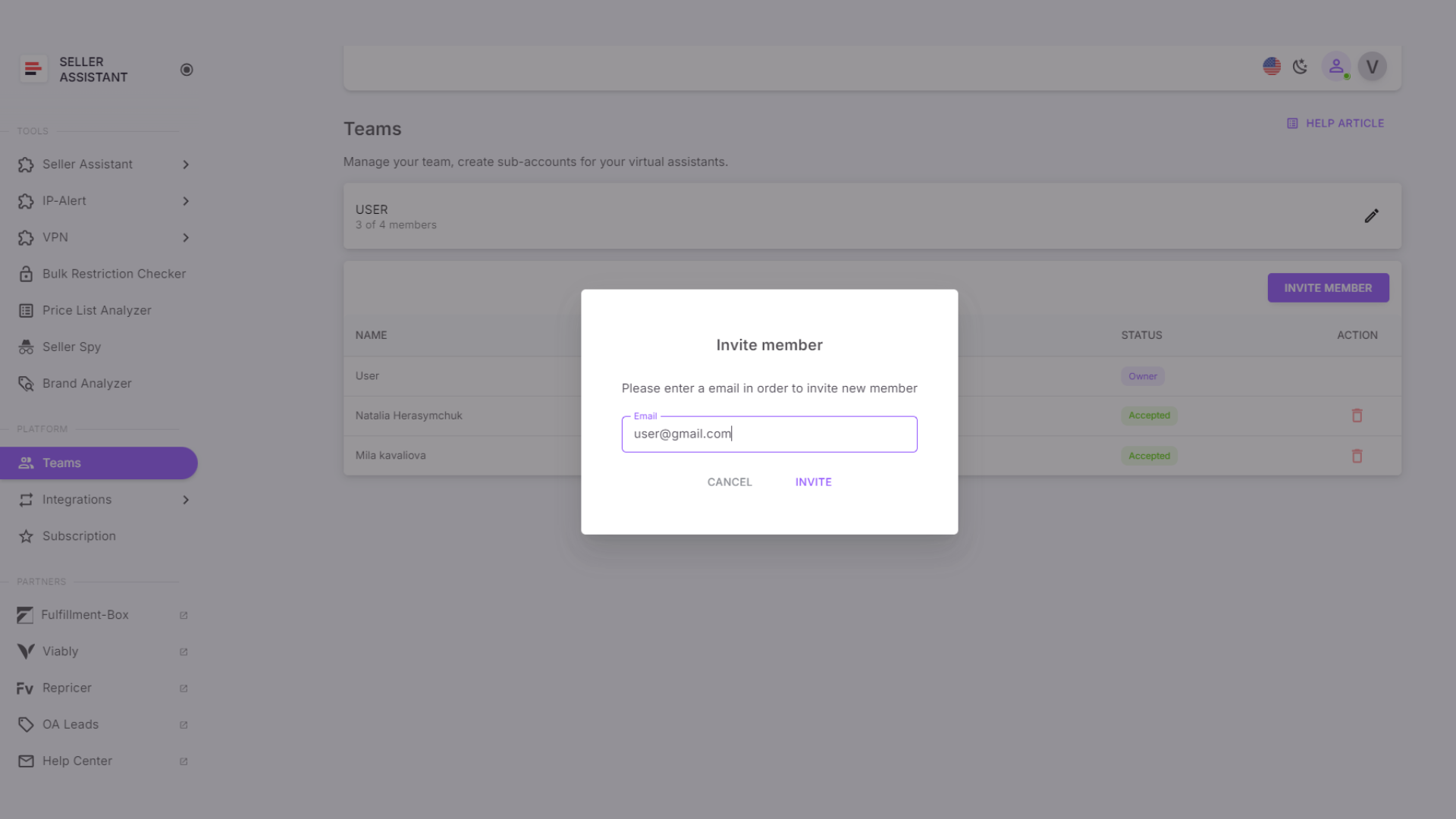Screen dimensions: 1456x819
Task: Expand the IP-Alert submenu chevron
Action: pos(186,201)
